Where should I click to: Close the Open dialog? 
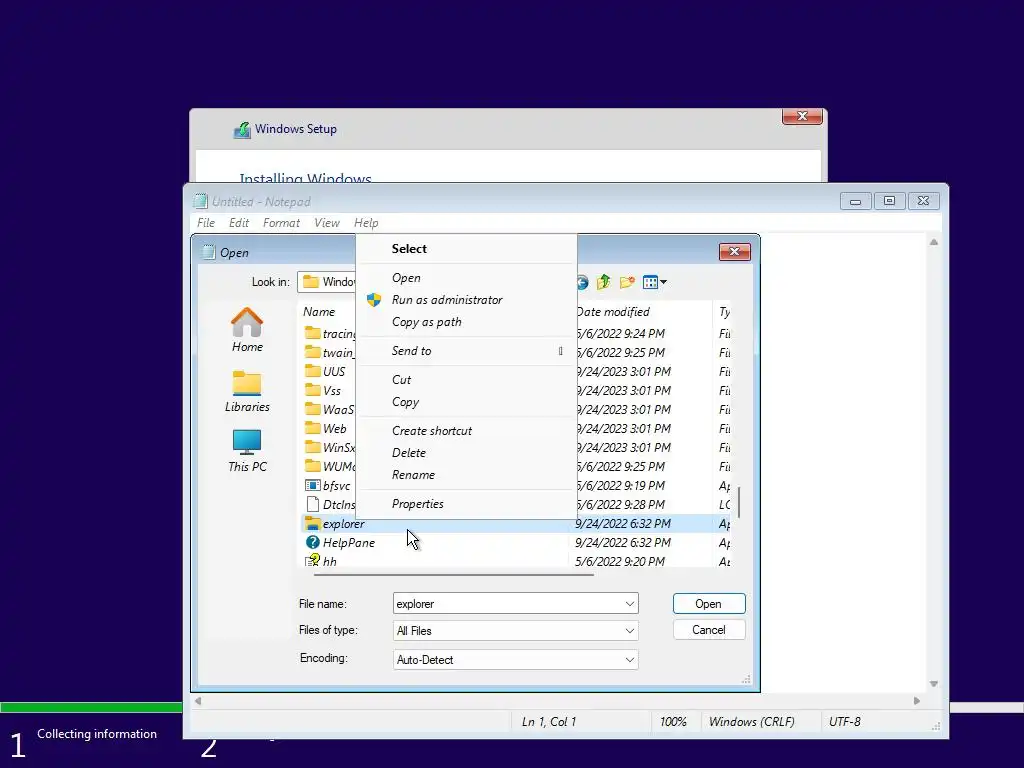point(735,251)
